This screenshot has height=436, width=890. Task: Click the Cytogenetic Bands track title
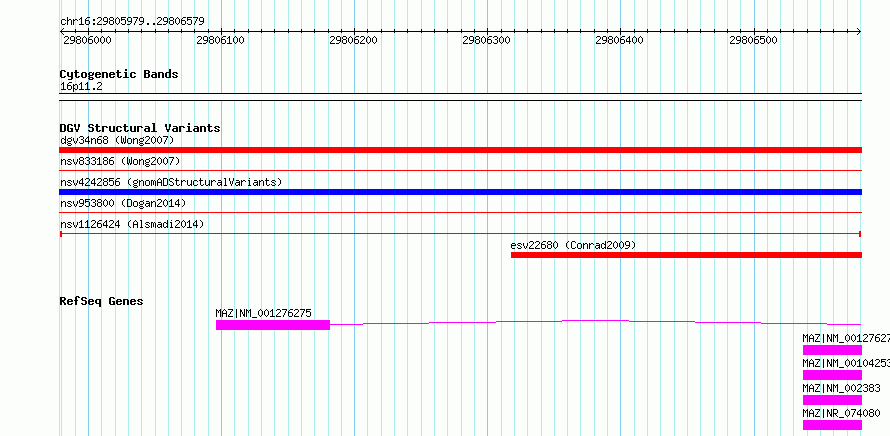(x=119, y=74)
